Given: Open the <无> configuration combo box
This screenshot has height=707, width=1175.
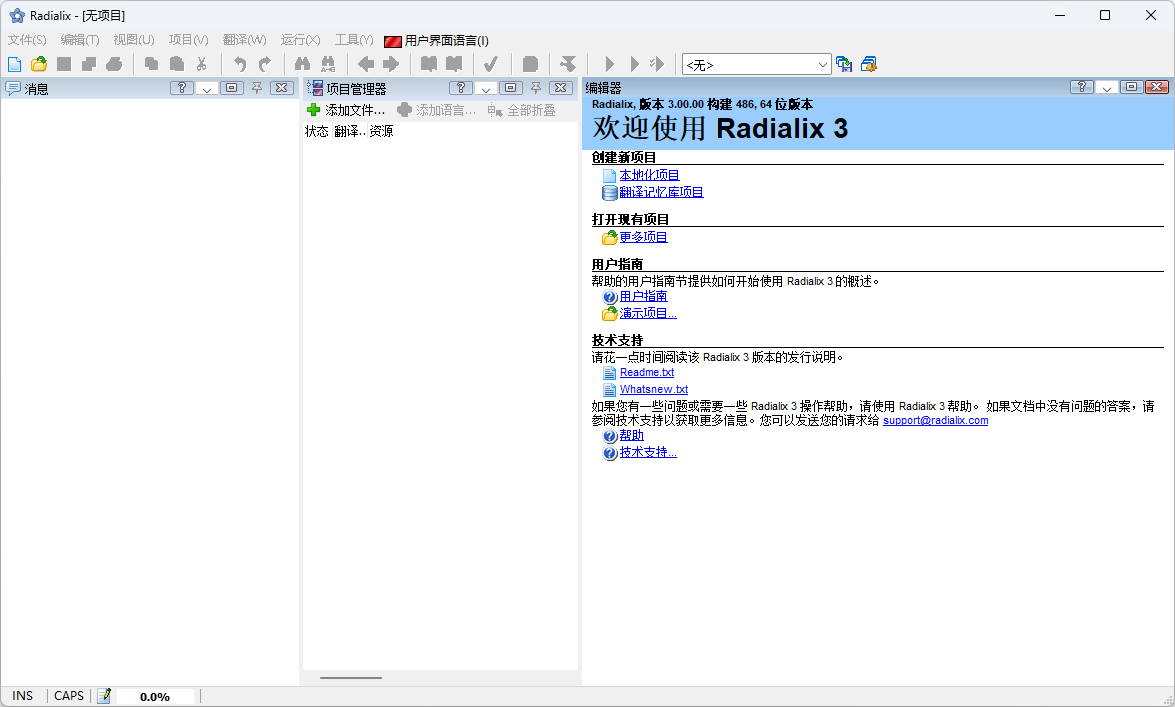Looking at the screenshot, I should pos(756,65).
